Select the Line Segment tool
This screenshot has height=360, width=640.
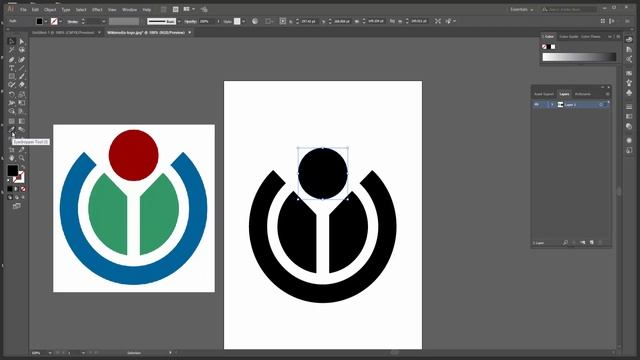click(22, 68)
